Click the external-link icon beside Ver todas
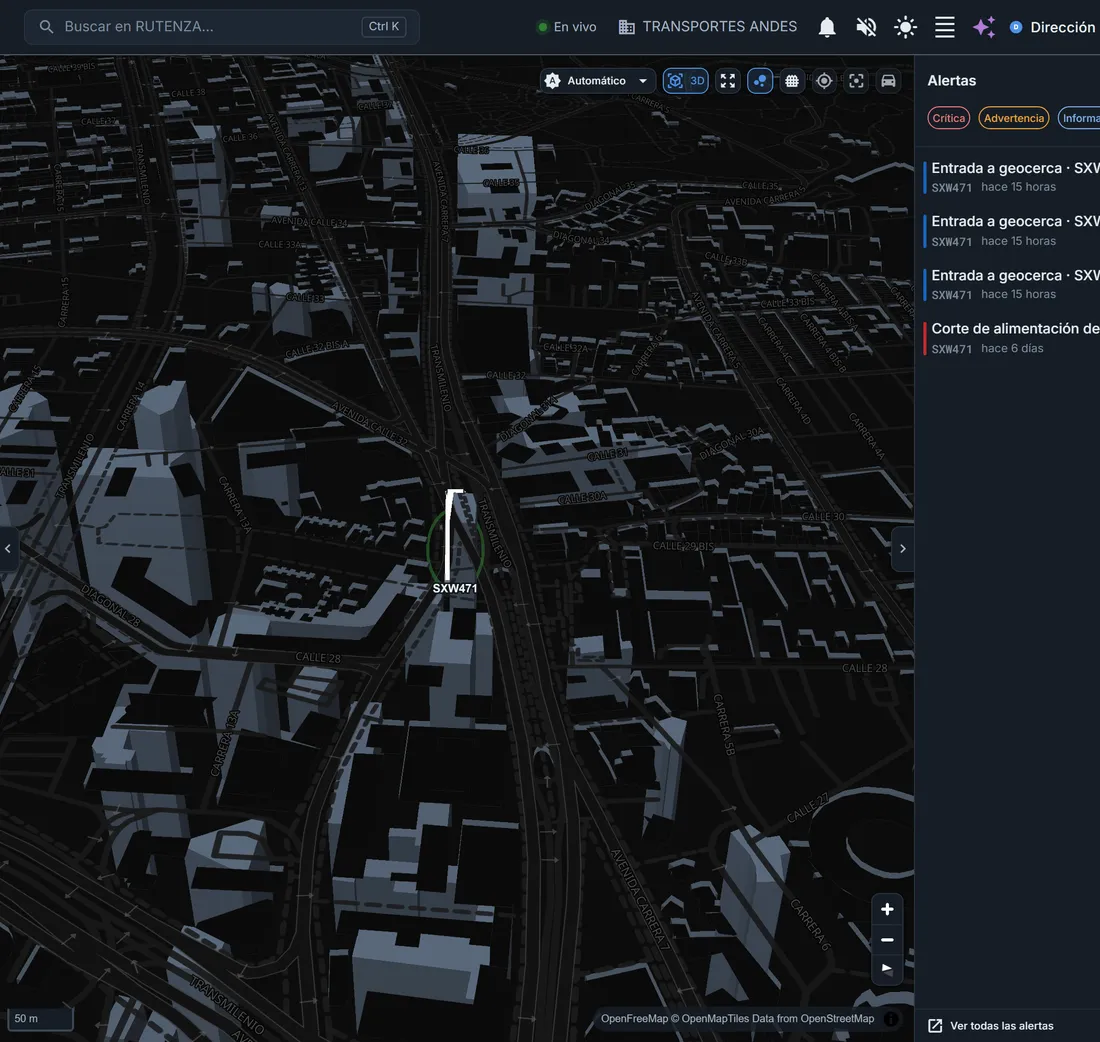The image size is (1100, 1042). click(x=935, y=1026)
